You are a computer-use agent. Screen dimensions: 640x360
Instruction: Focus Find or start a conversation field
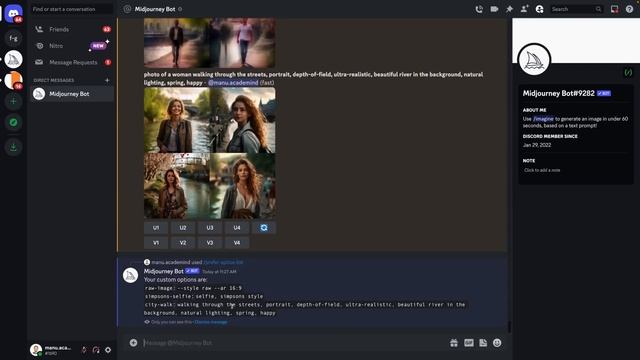coord(72,9)
